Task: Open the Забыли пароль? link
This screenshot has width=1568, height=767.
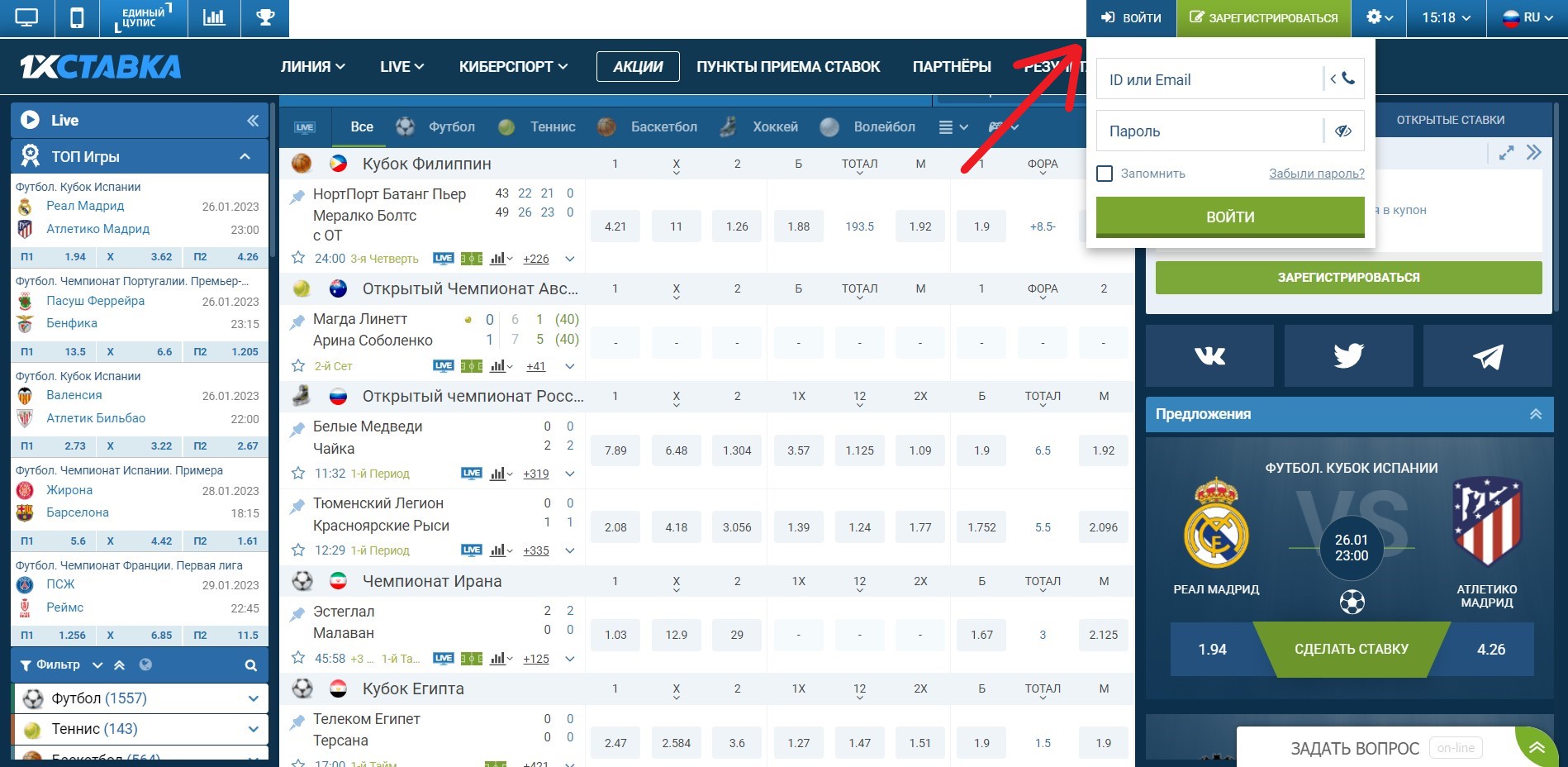Action: tap(1317, 174)
